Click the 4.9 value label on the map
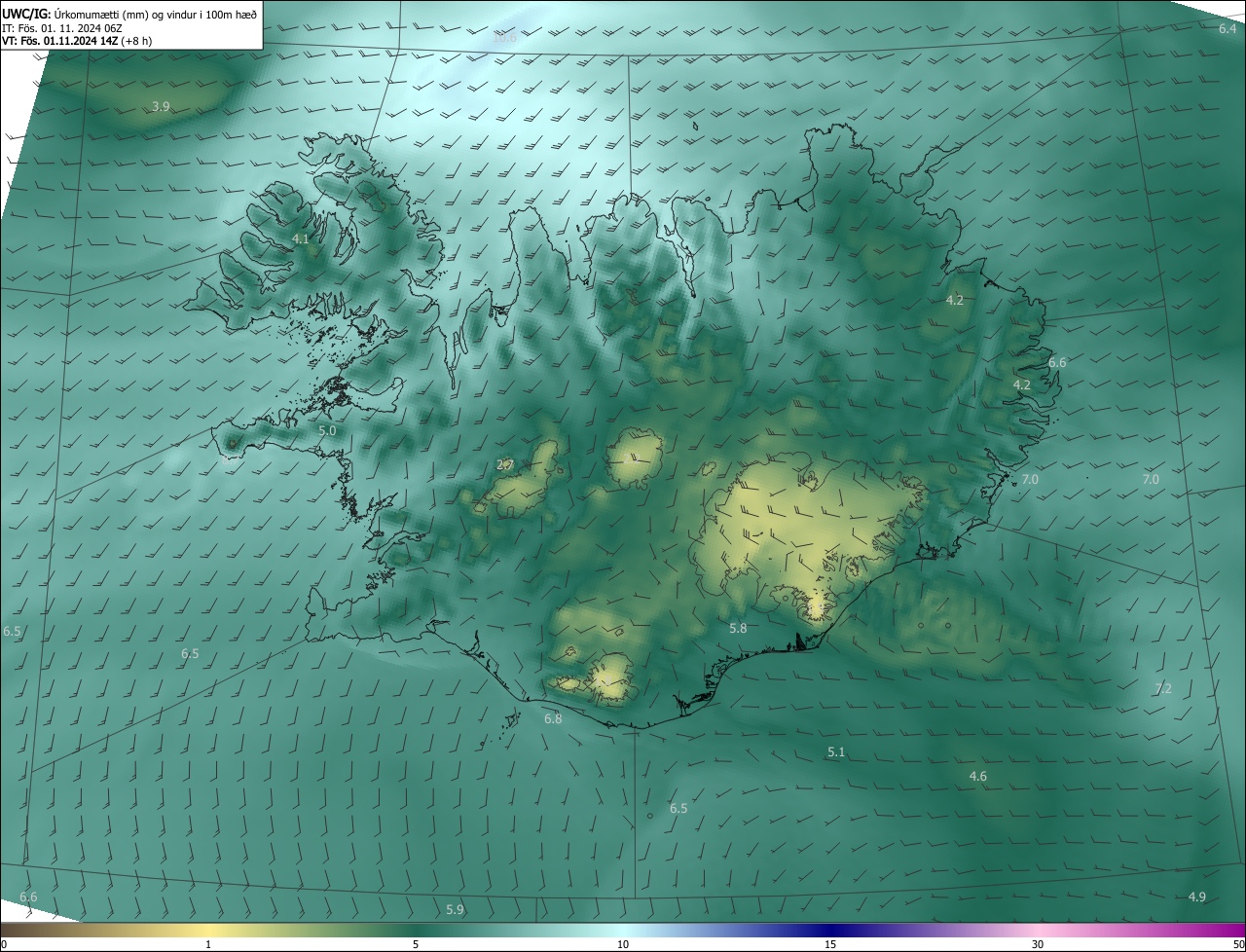Screen dimensions: 1246x952 pyautogui.click(x=1197, y=897)
